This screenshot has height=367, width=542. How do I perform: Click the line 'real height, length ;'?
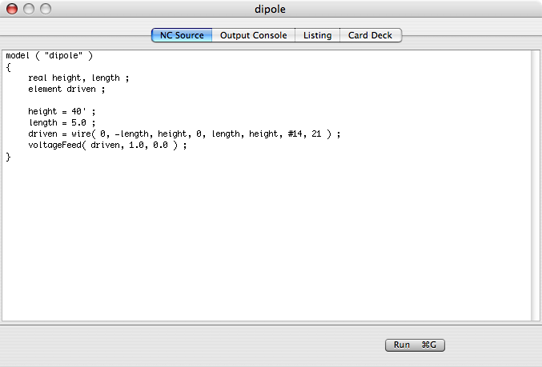[x=78, y=78]
